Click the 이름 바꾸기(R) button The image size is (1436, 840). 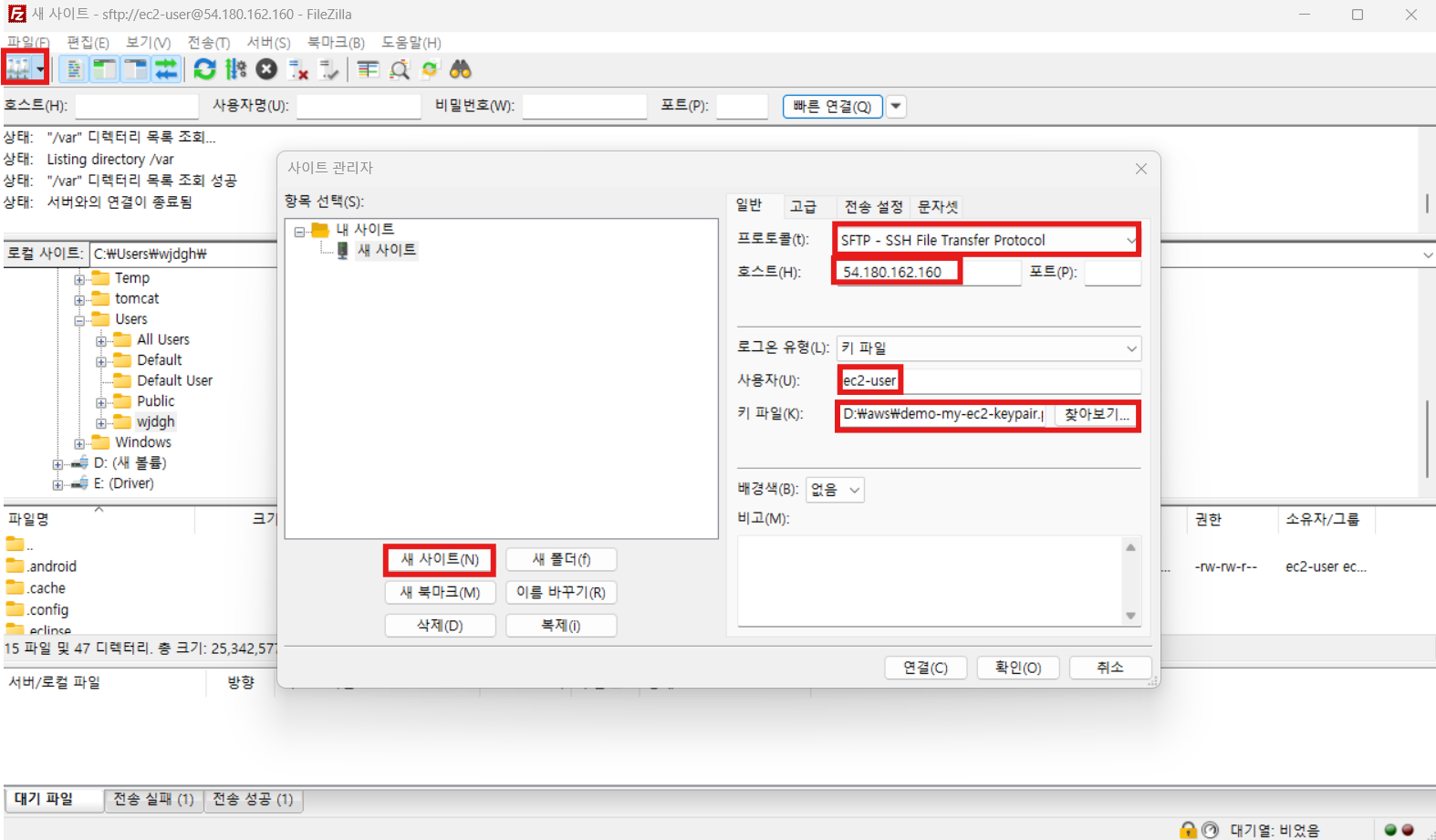click(561, 592)
